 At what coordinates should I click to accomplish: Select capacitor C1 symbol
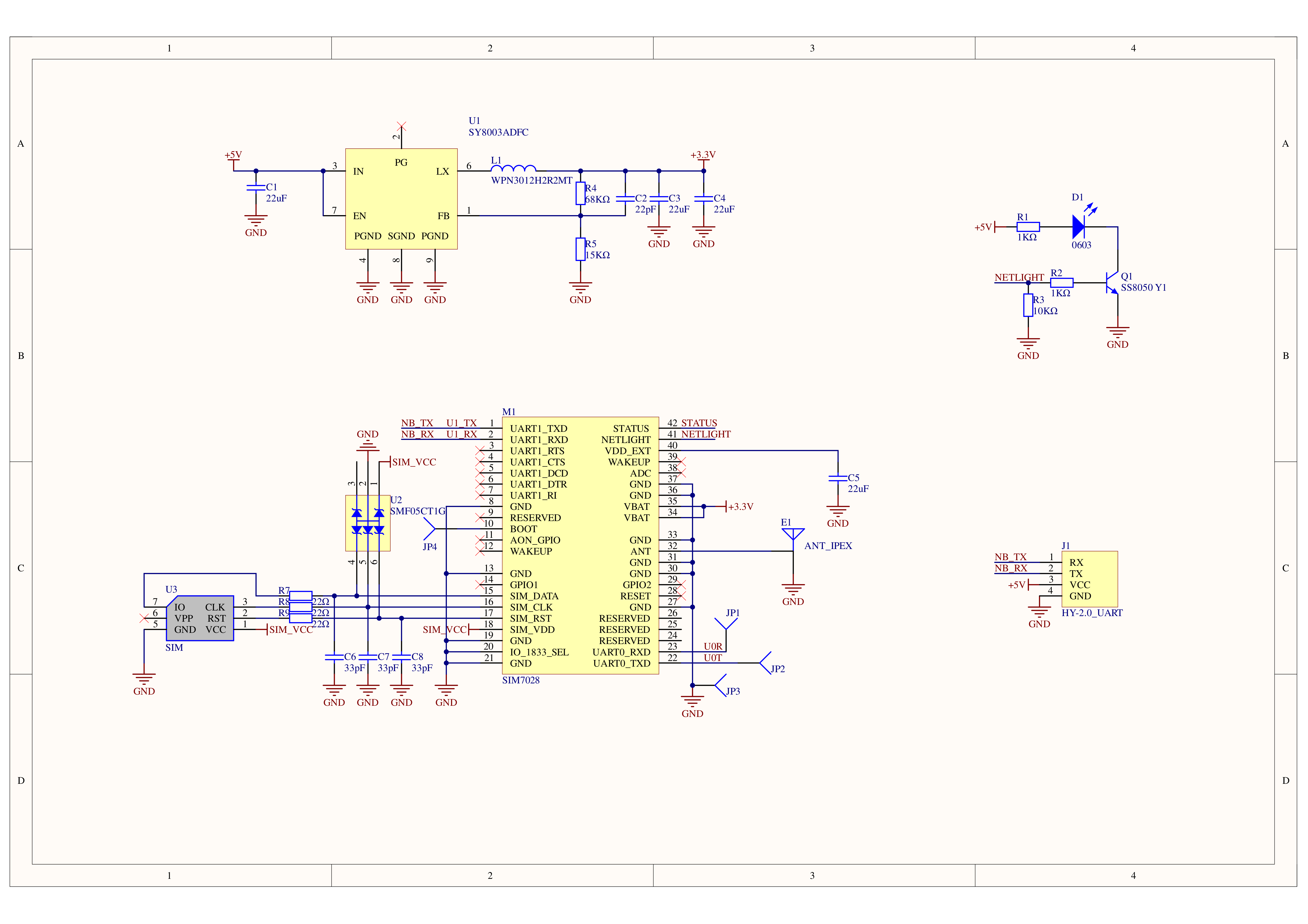(256, 187)
